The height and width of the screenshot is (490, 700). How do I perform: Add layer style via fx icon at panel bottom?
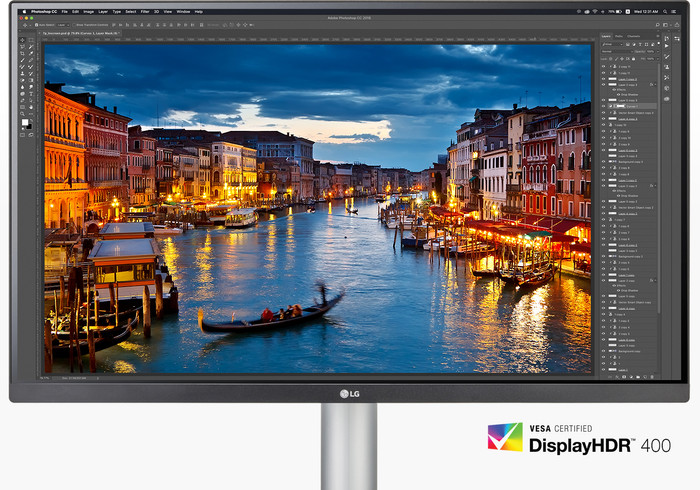click(617, 377)
